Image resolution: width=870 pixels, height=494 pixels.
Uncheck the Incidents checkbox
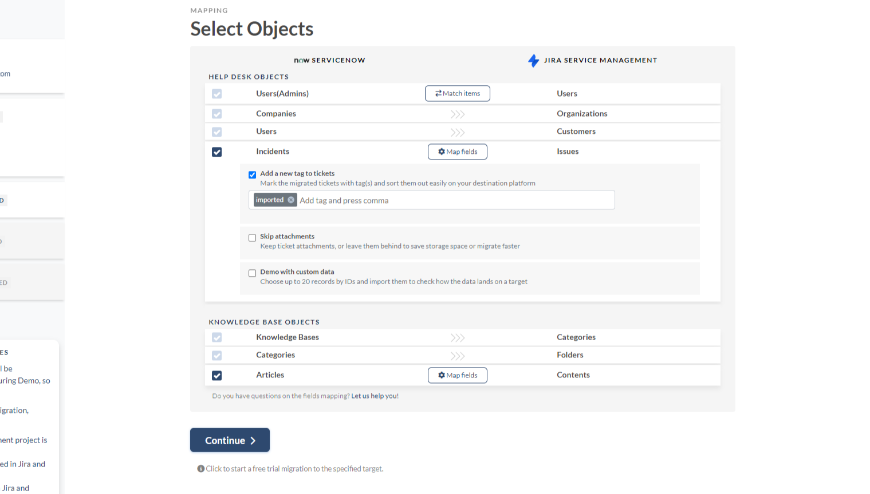tap(217, 152)
